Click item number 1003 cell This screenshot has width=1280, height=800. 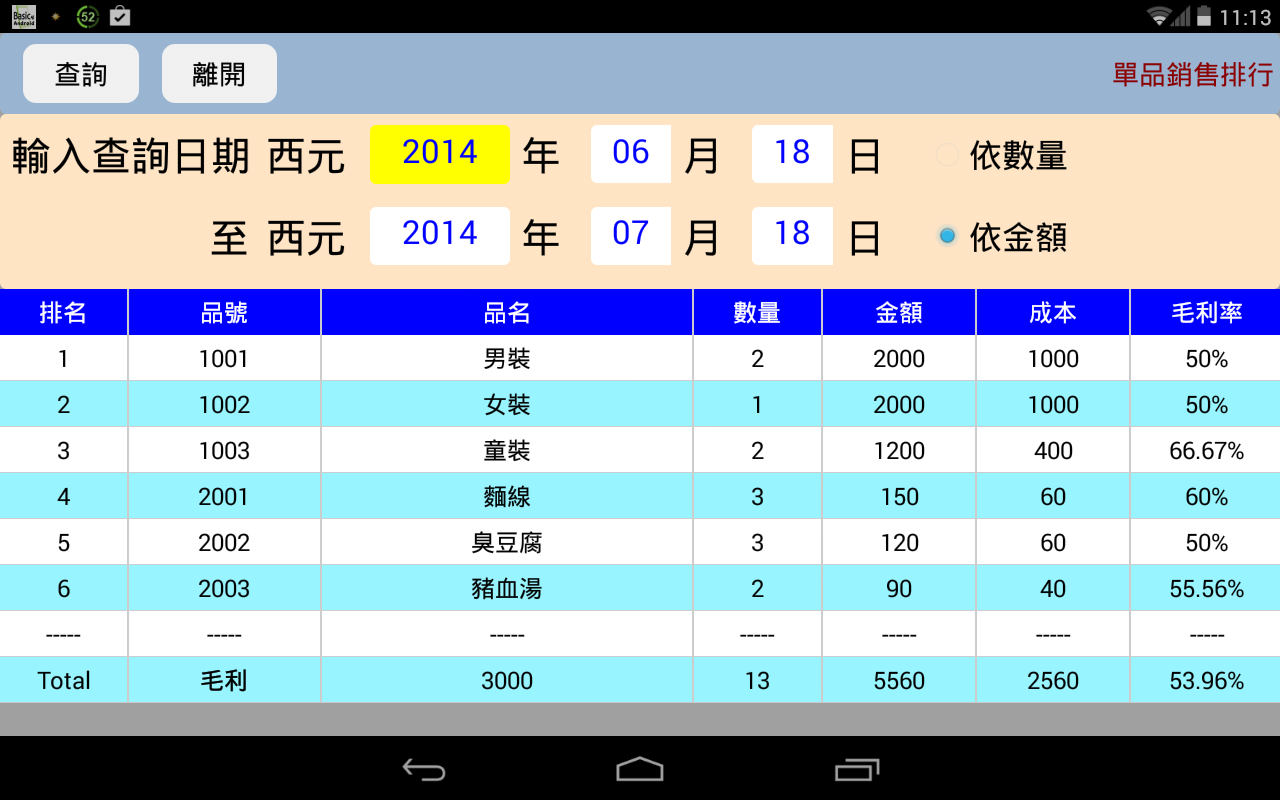click(x=224, y=450)
